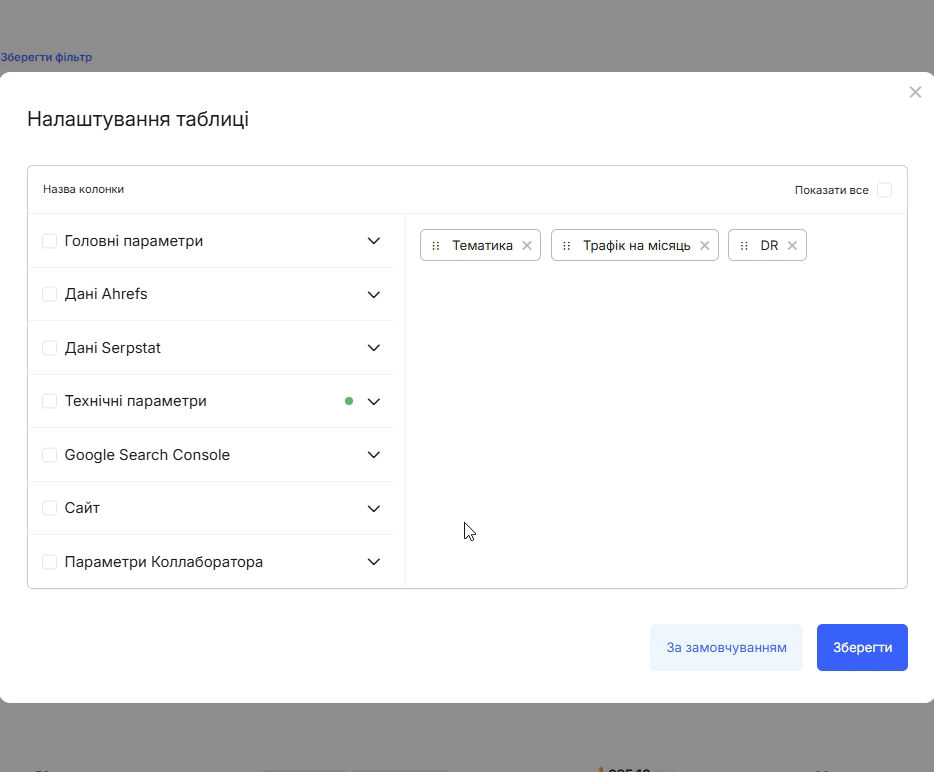Image resolution: width=934 pixels, height=772 pixels.
Task: Remove the Тематика column chip
Action: 526,245
